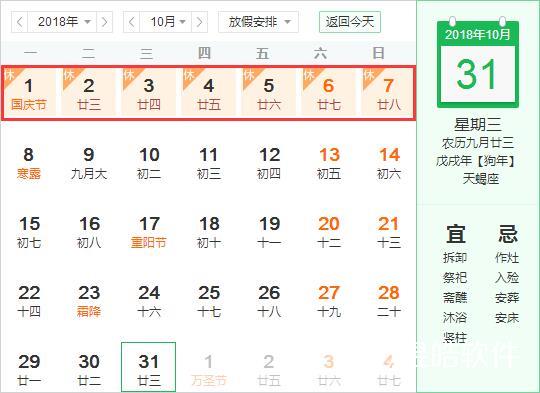Select October 12 初四
Image resolution: width=540 pixels, height=393 pixels.
[269, 163]
